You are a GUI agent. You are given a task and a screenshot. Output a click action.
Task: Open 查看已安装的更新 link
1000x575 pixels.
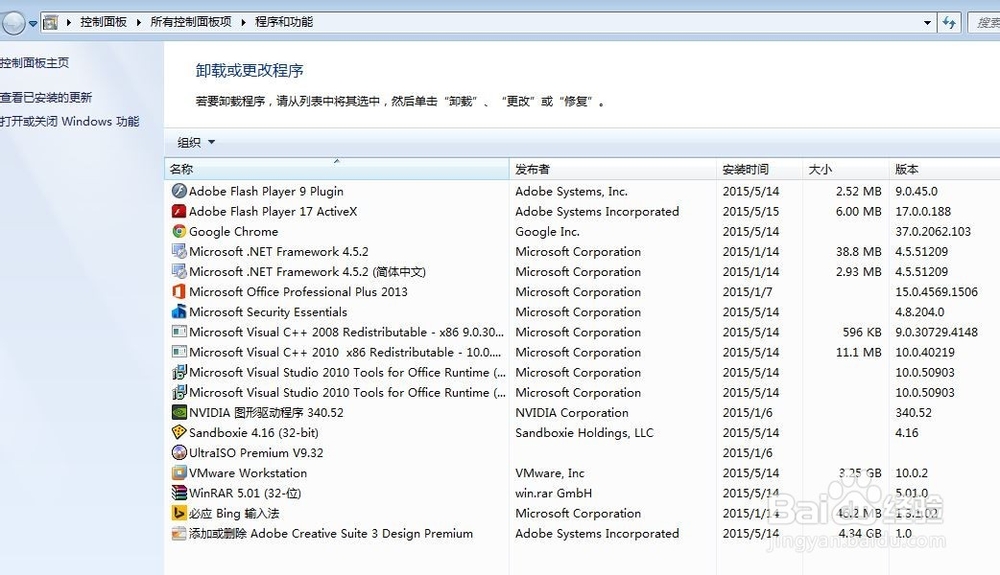[46, 98]
